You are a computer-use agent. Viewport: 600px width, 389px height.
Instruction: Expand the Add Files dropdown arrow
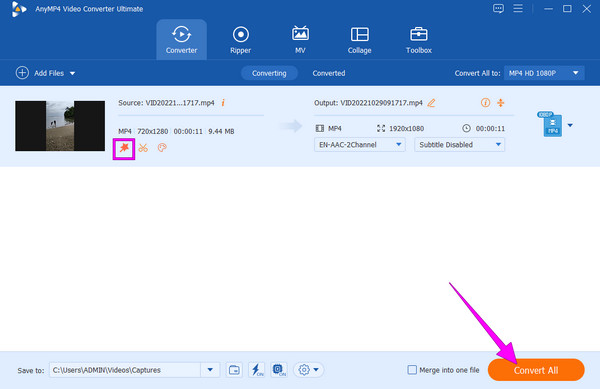point(72,73)
